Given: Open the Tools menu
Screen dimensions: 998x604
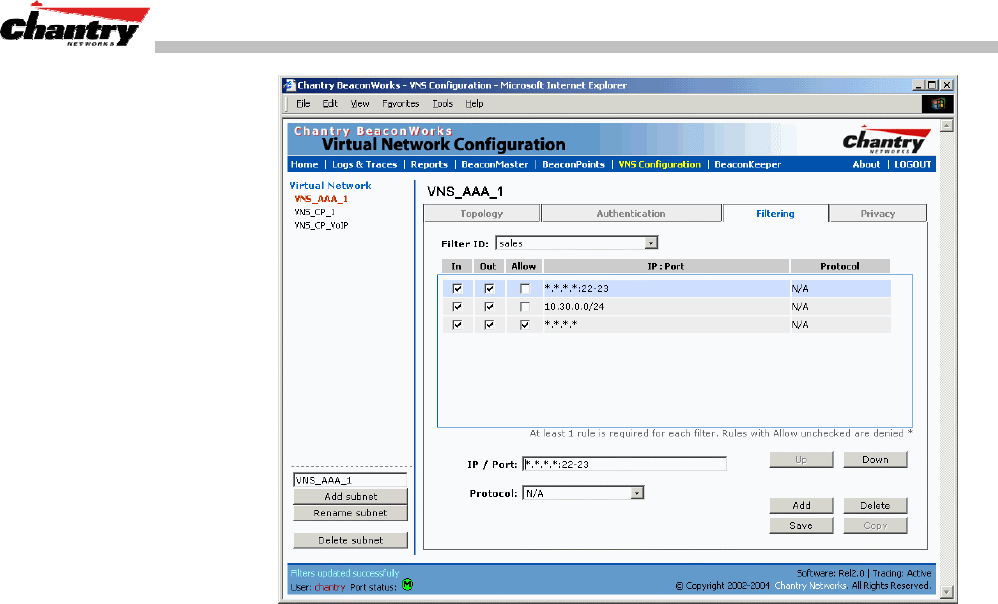Looking at the screenshot, I should tap(442, 104).
